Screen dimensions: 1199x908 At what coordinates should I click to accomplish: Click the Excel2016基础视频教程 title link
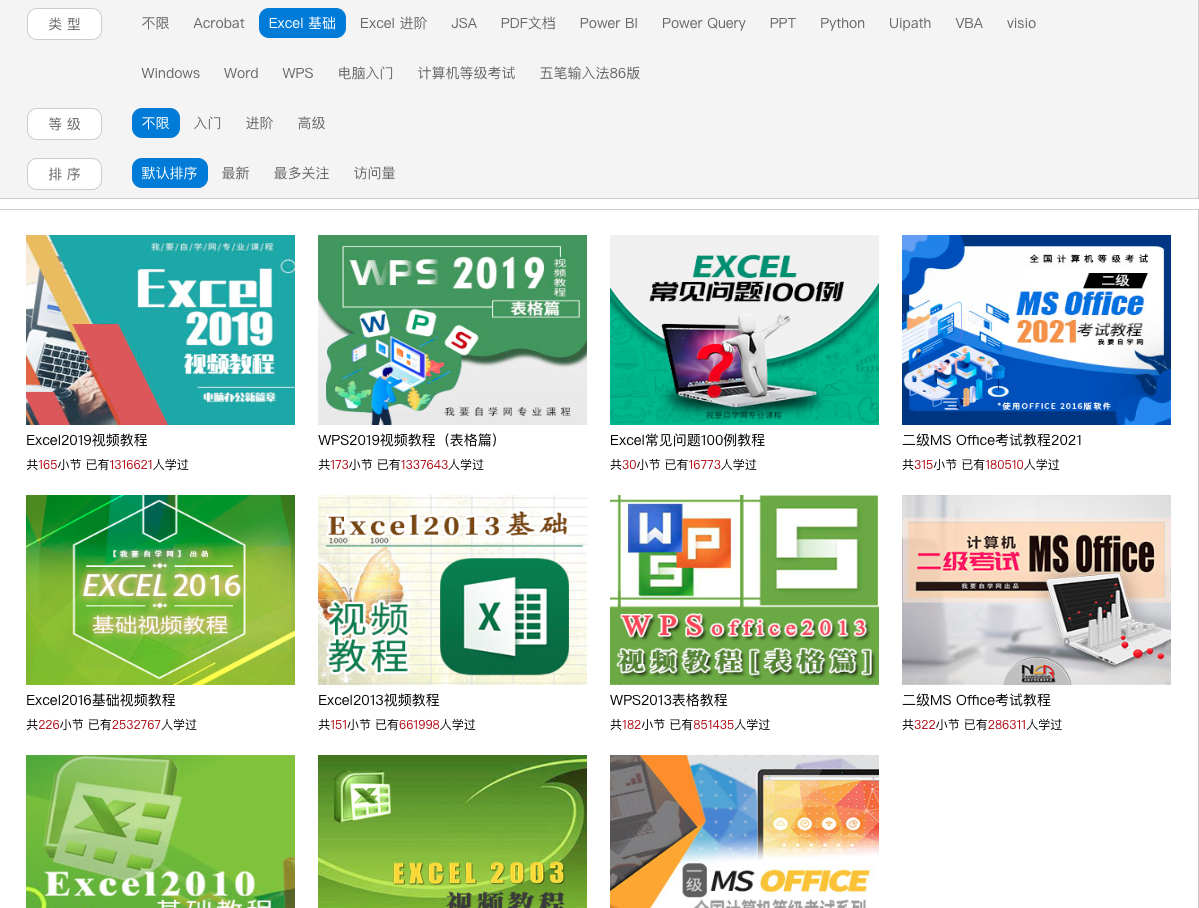click(101, 700)
